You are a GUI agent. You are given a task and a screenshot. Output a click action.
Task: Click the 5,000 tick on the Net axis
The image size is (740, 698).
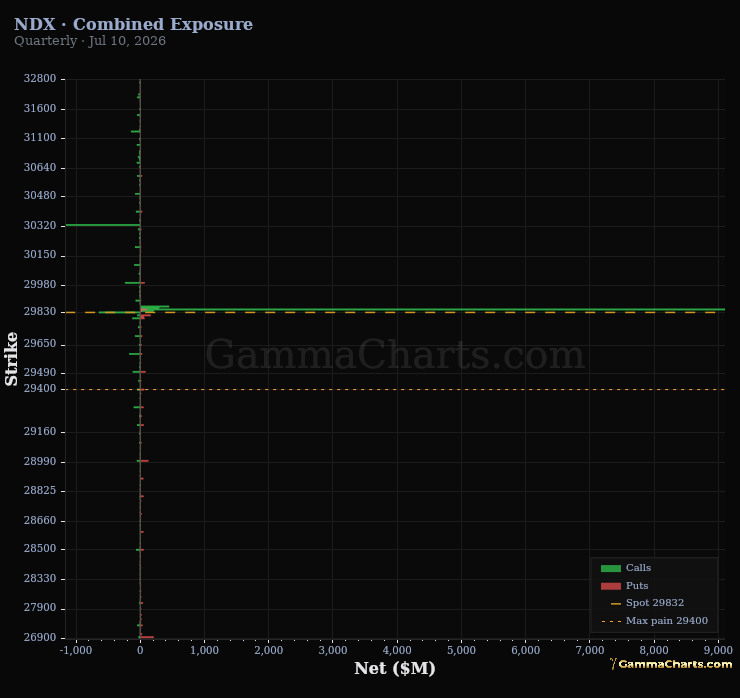pos(461,650)
